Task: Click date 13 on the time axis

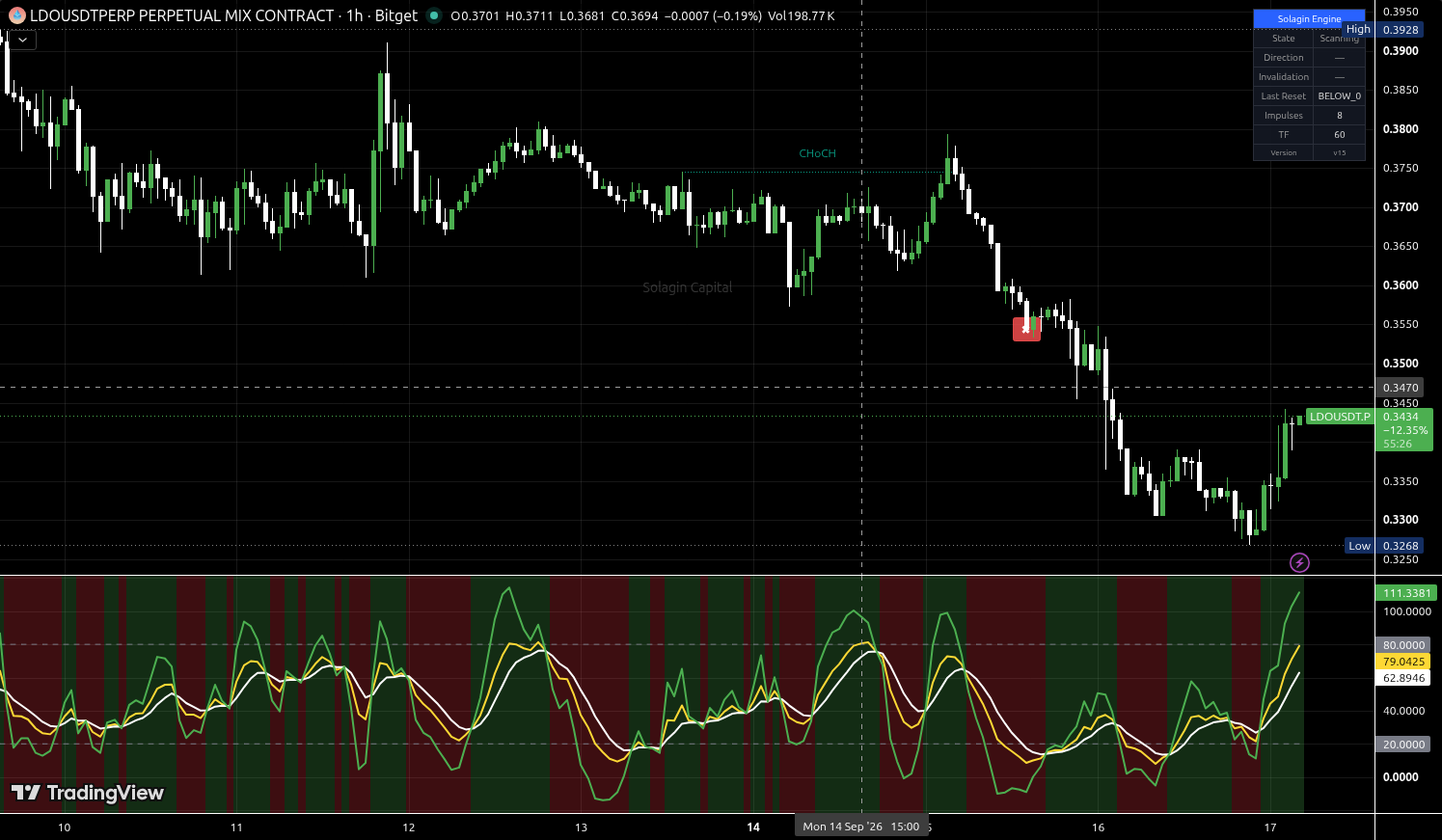Action: [581, 827]
